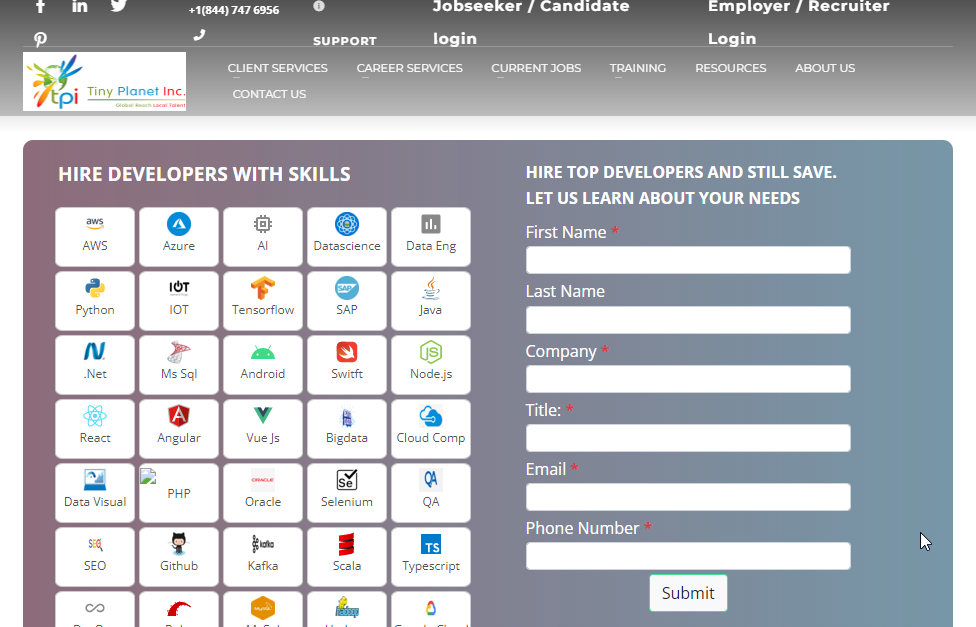Focus the Phone Number input field
Viewport: 976px width, 627px height.
(x=688, y=556)
